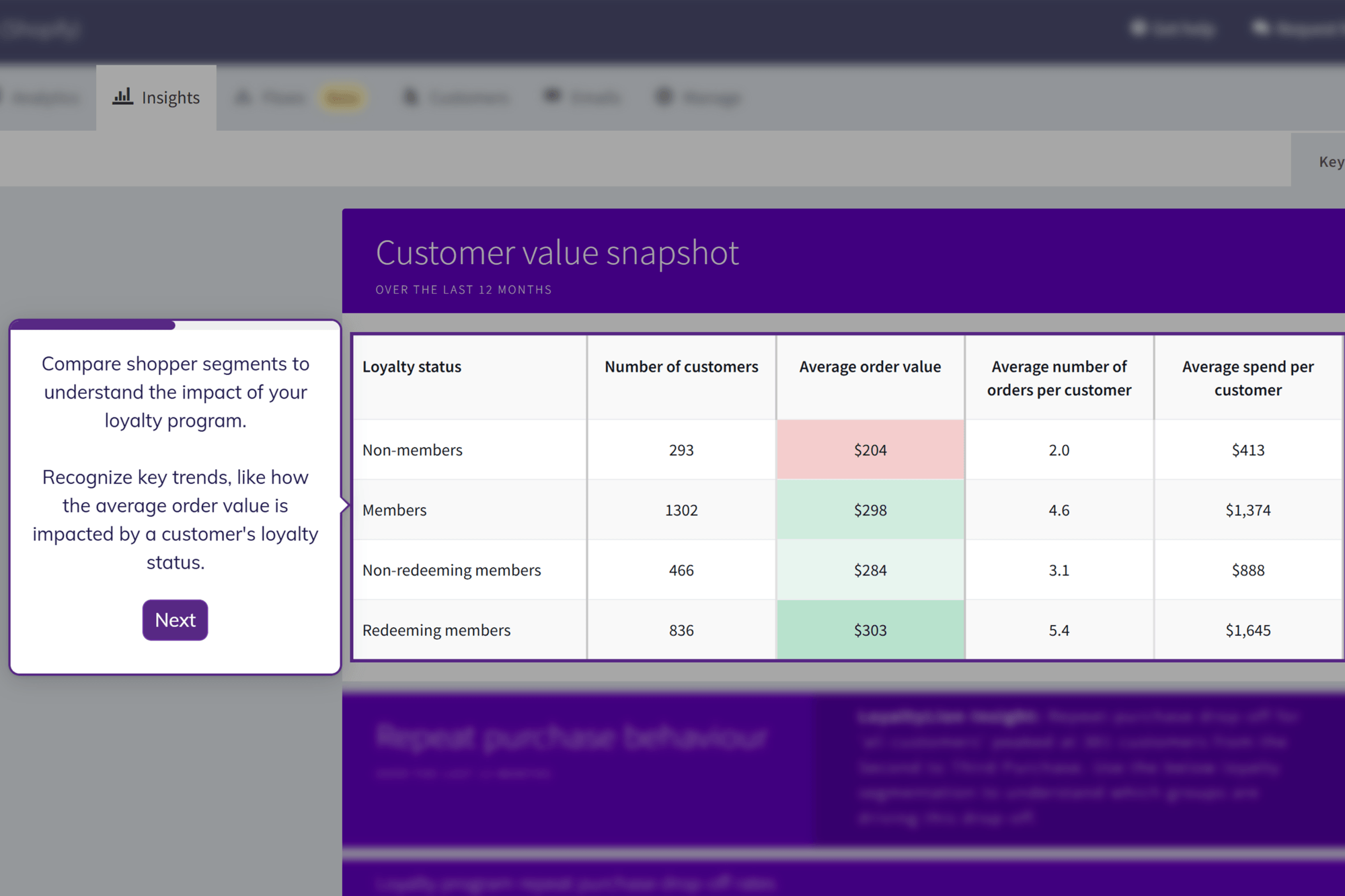
Task: Click the green $298 order value cell
Action: [870, 510]
